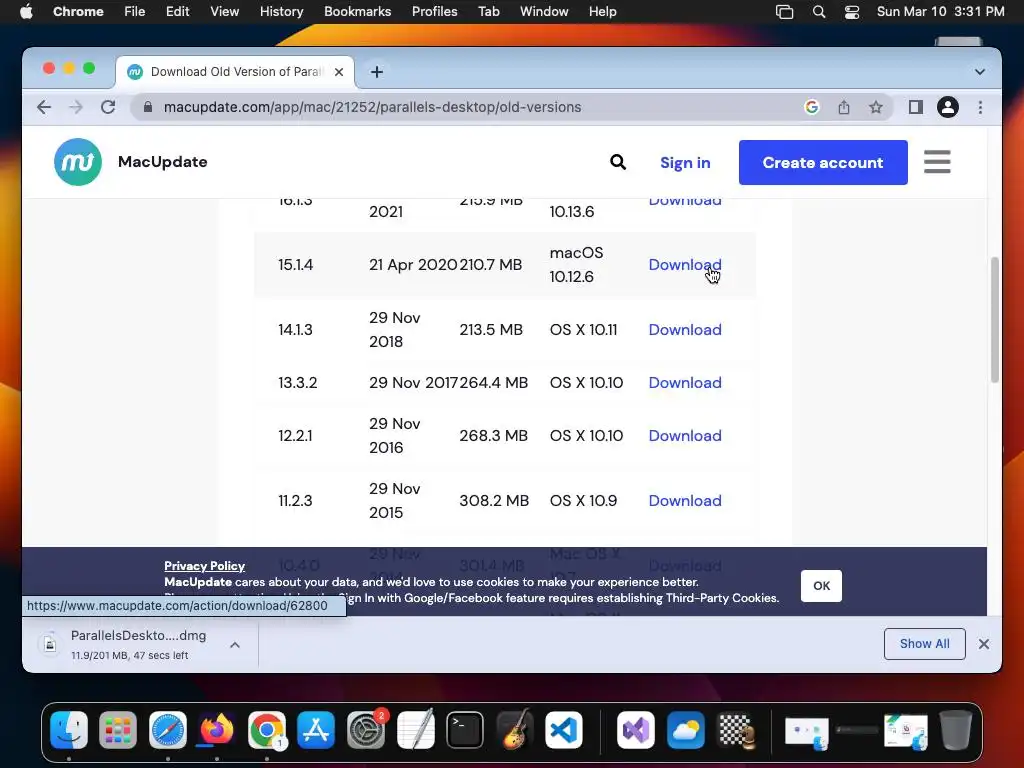Open the site search magnifier
The image size is (1024, 768).
(x=618, y=162)
